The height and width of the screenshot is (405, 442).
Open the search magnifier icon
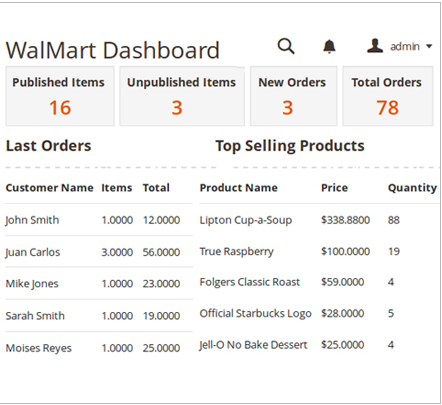[286, 46]
